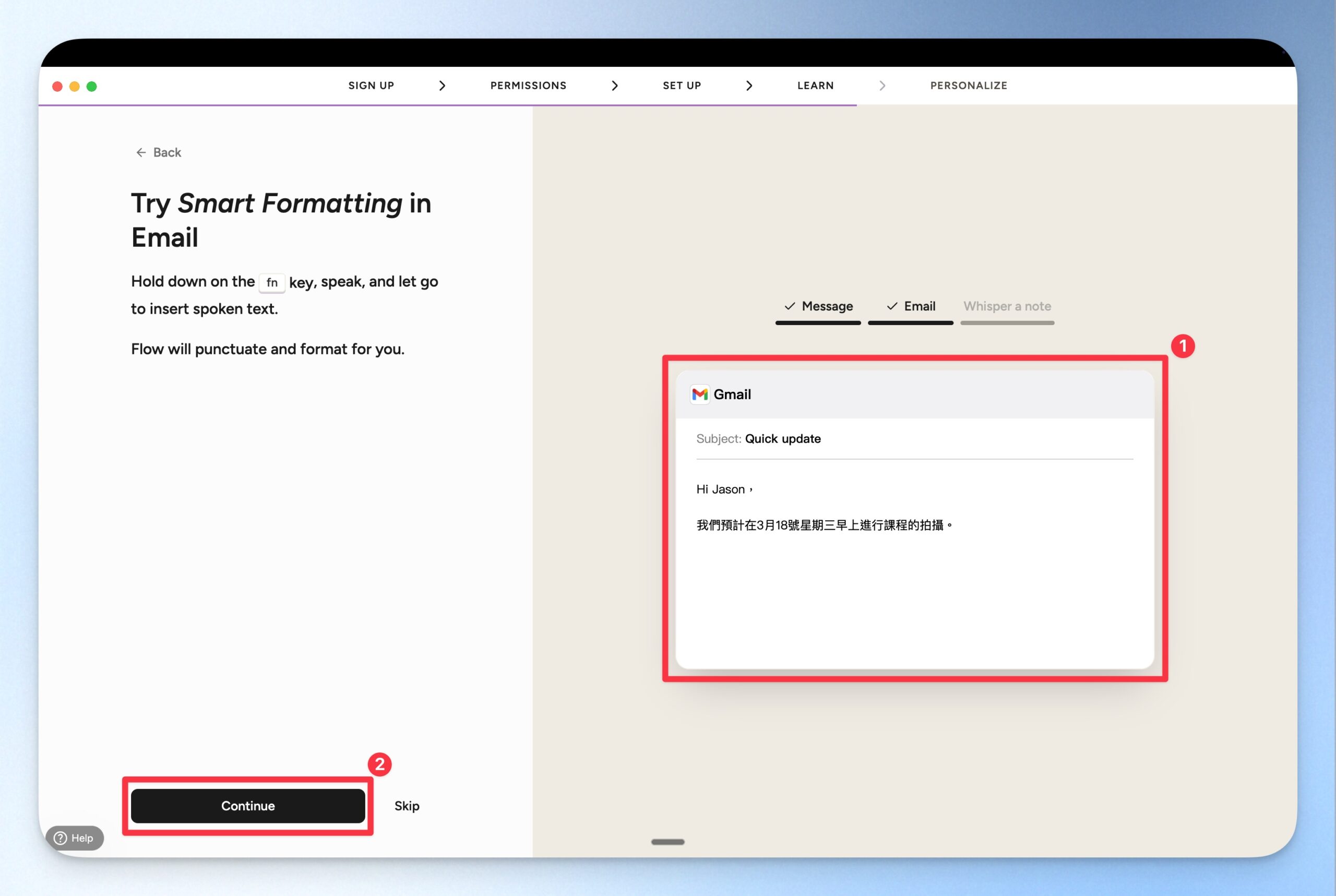Open the Whisper a note tab
This screenshot has height=896, width=1336.
pos(1007,306)
